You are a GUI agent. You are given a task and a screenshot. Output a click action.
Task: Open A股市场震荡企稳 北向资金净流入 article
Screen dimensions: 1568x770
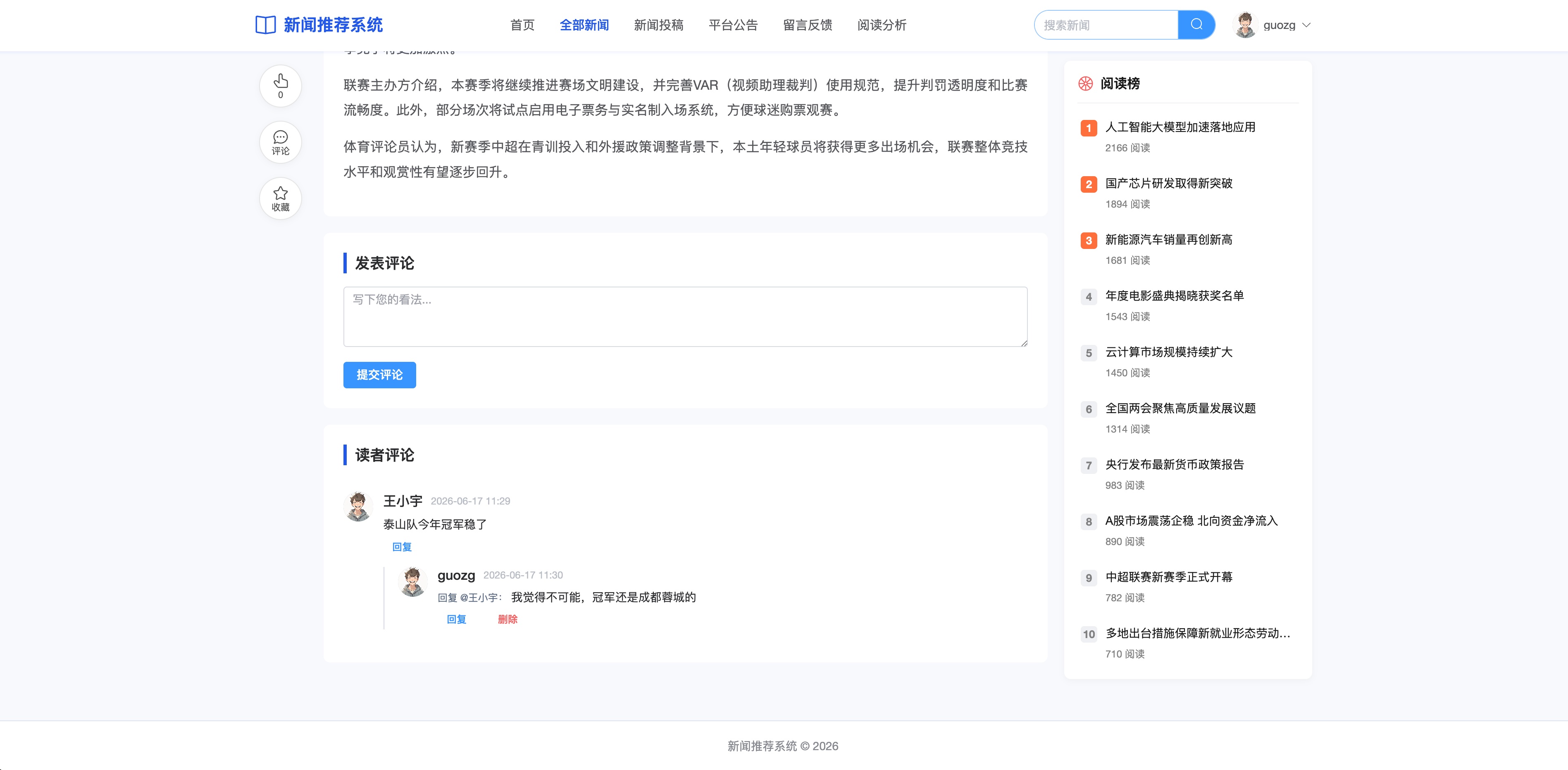point(1191,521)
